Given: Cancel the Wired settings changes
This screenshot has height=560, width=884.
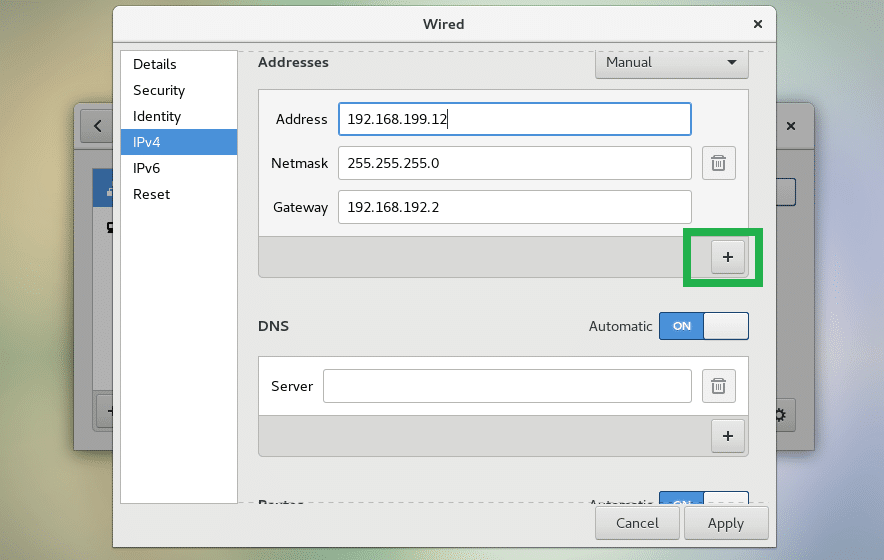Looking at the screenshot, I should pyautogui.click(x=637, y=523).
